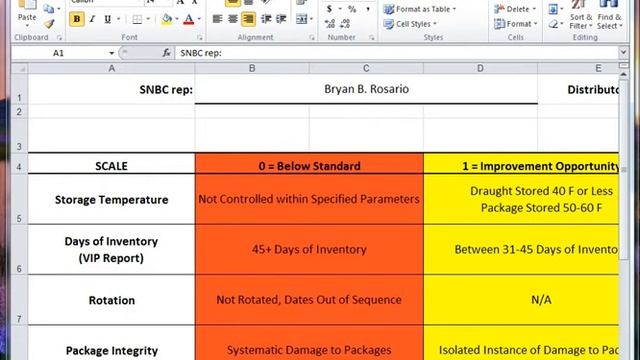Toggle Italic formatting
640x360 pixels.
click(92, 19)
